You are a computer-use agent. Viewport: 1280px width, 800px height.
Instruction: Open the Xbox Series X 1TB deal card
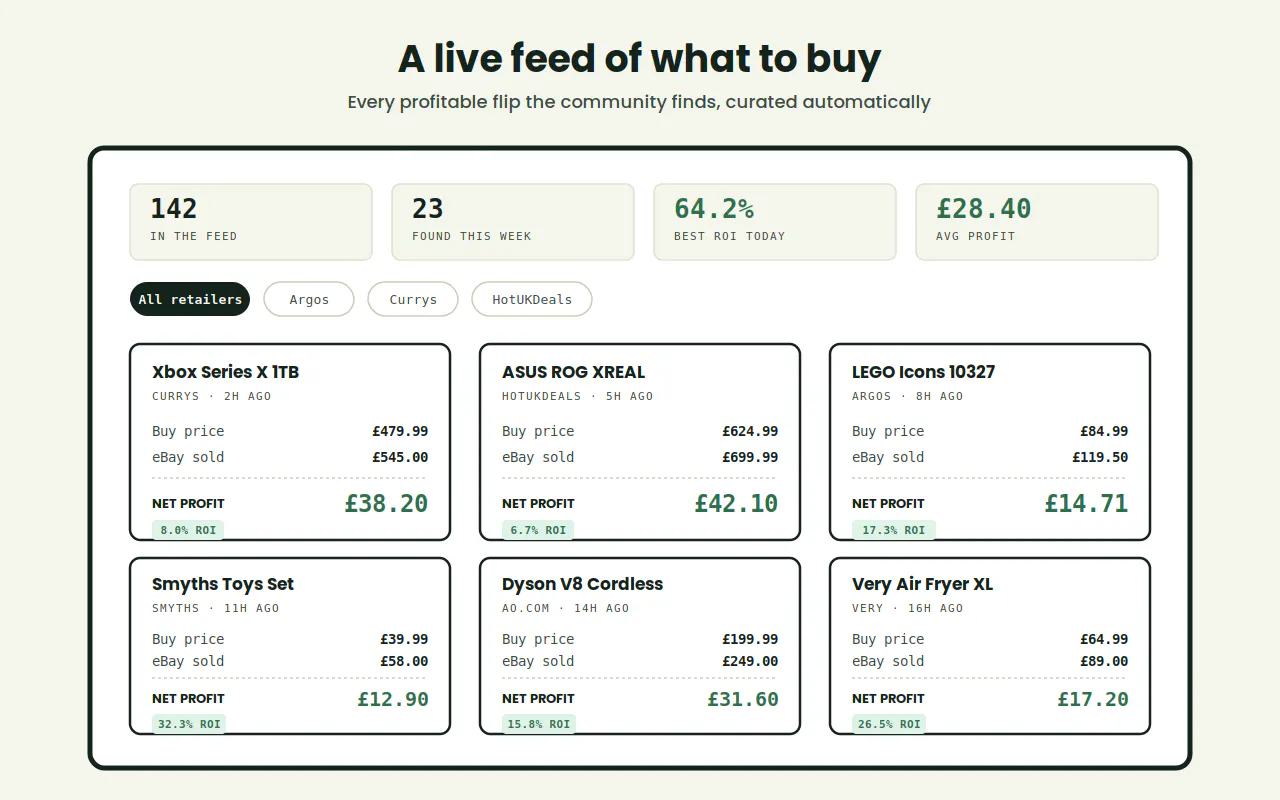click(290, 442)
